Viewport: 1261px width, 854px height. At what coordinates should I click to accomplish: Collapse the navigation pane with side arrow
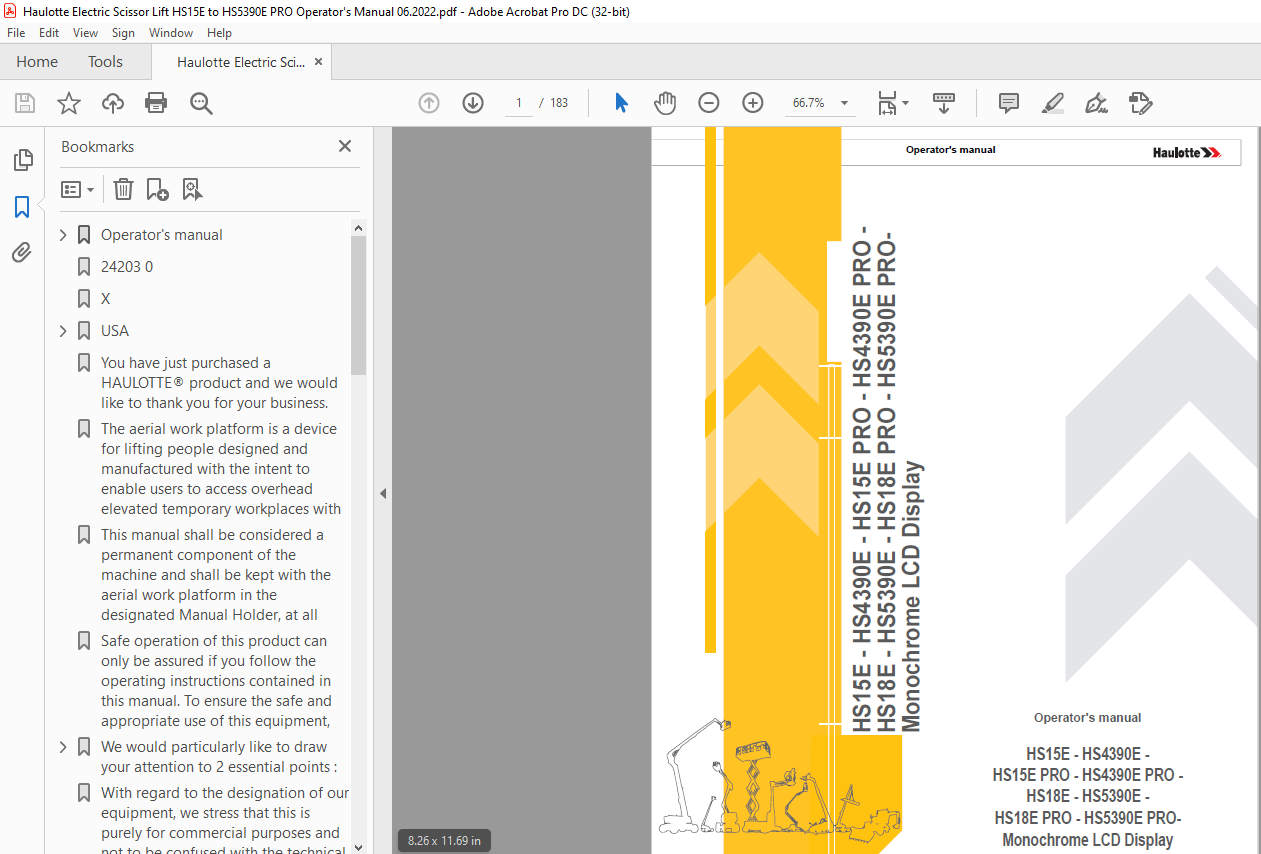[x=382, y=493]
